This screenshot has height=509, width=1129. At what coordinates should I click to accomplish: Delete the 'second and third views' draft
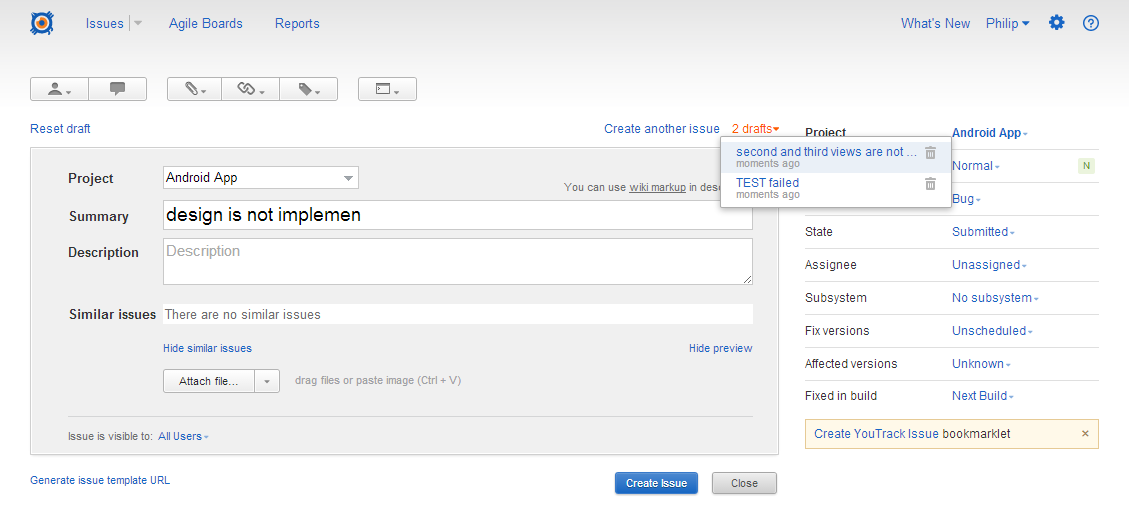pos(930,153)
